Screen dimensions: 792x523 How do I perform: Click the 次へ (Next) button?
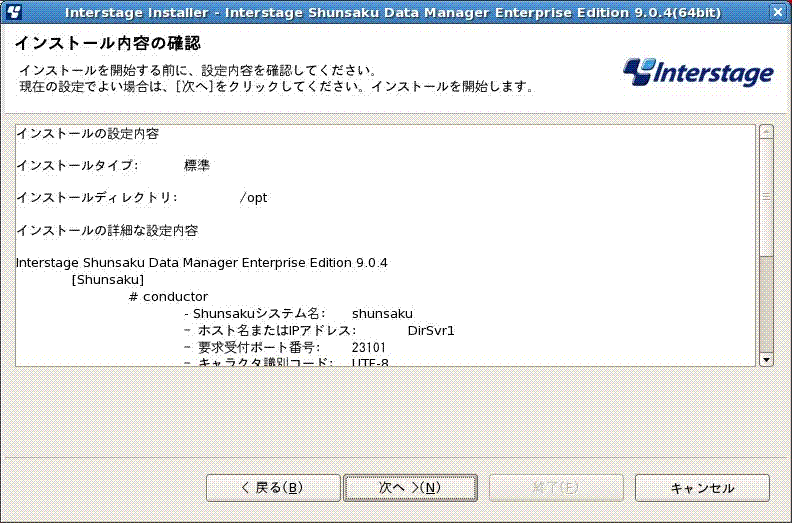click(x=410, y=488)
